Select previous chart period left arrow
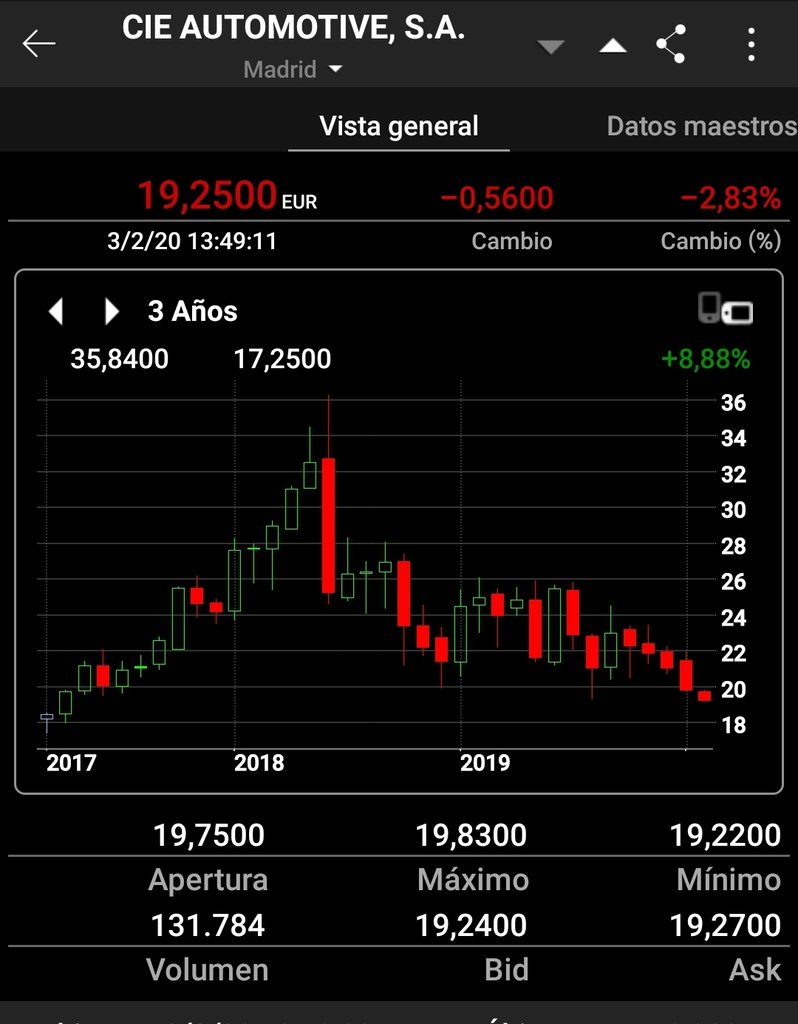The width and height of the screenshot is (798, 1024). [56, 312]
